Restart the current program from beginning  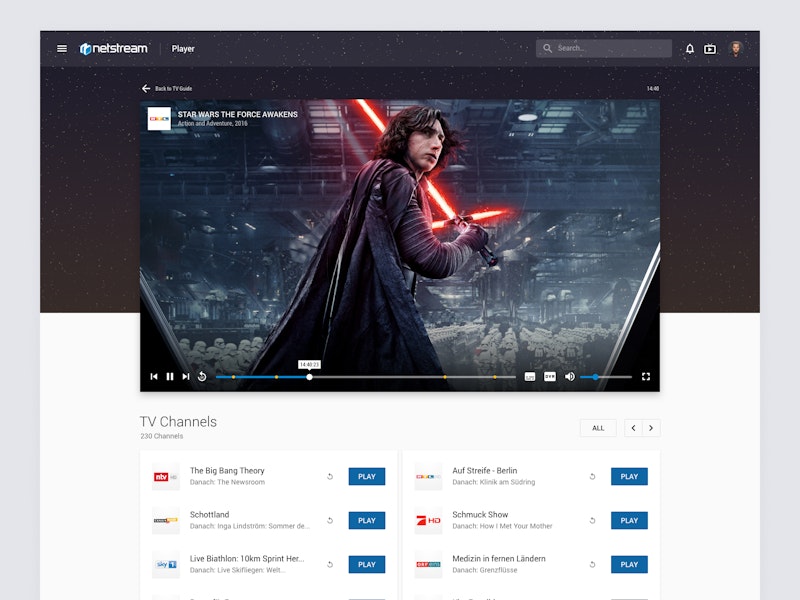[202, 377]
